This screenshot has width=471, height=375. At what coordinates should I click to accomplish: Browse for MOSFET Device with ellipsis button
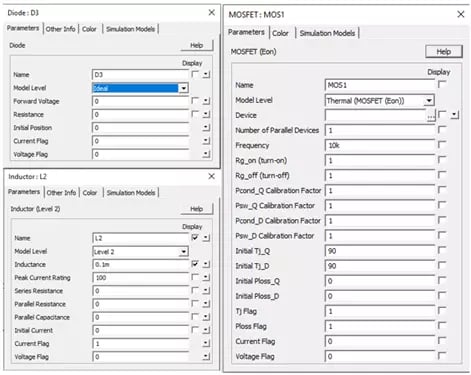click(x=431, y=116)
